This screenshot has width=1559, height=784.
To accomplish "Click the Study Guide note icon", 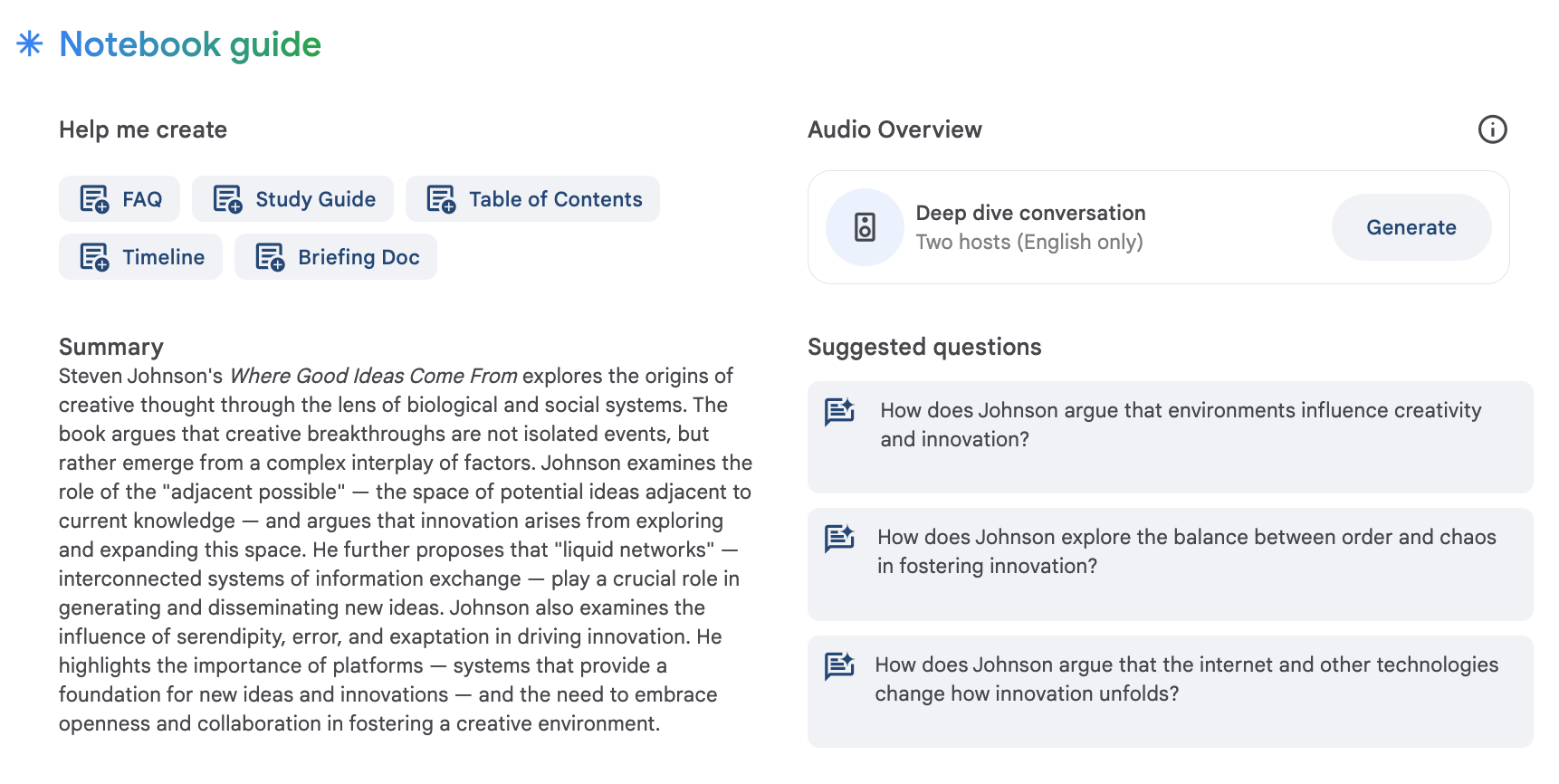I will 227,199.
